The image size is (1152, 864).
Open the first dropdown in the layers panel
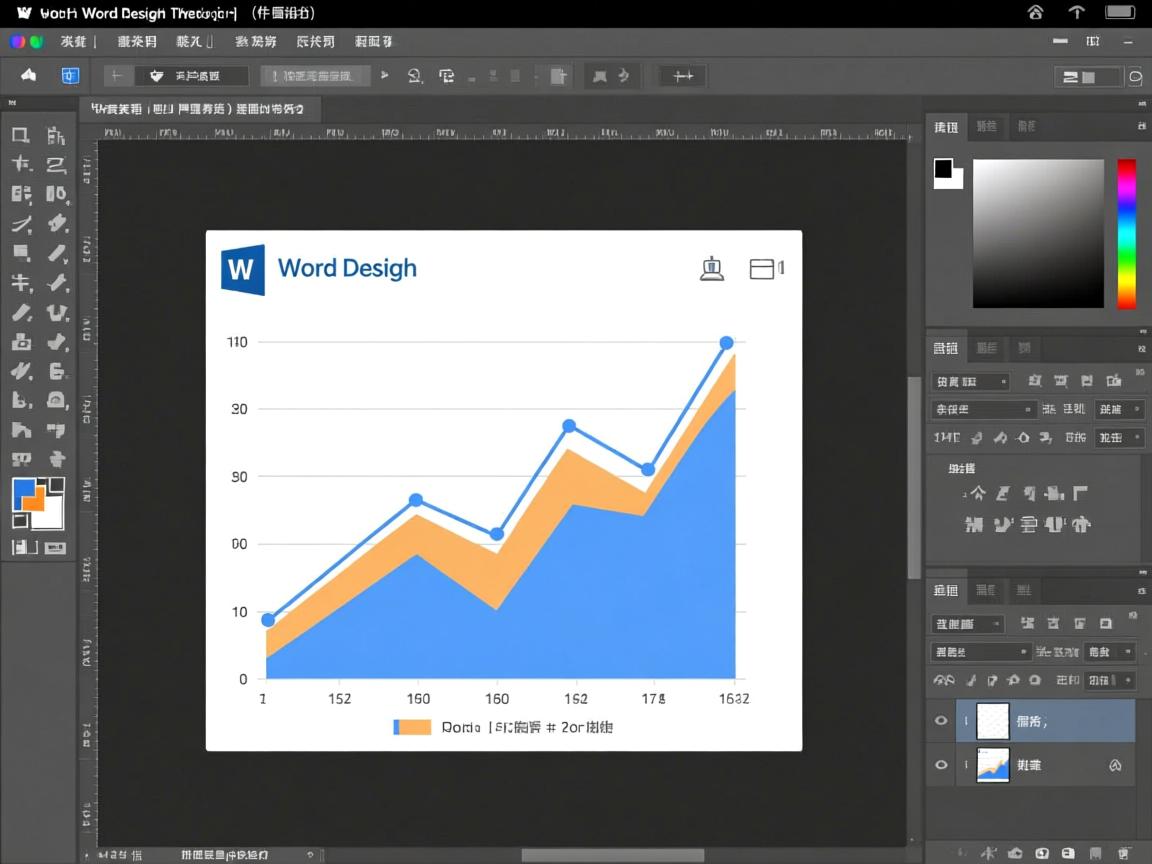[967, 624]
